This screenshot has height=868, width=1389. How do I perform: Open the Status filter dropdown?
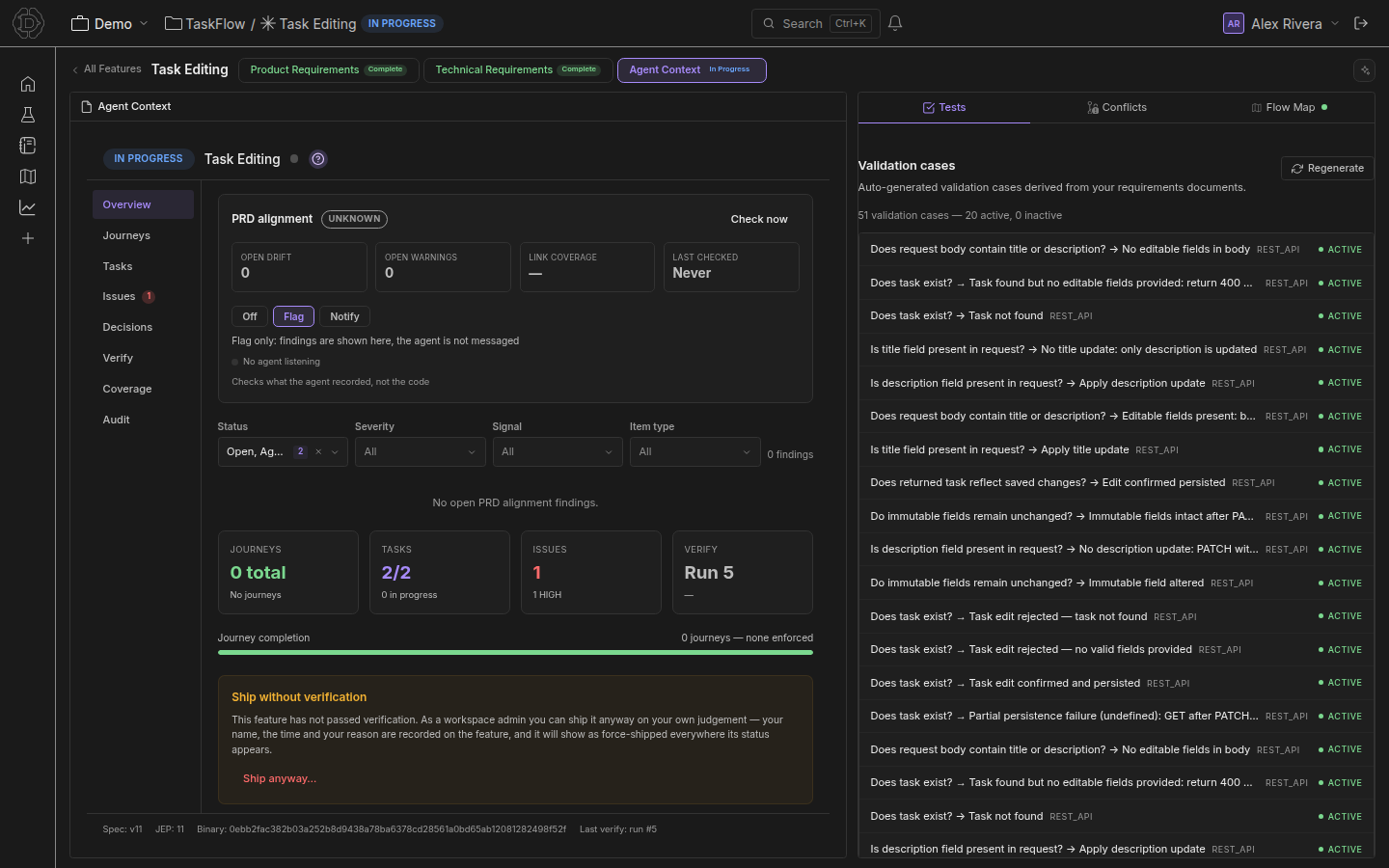click(x=283, y=451)
